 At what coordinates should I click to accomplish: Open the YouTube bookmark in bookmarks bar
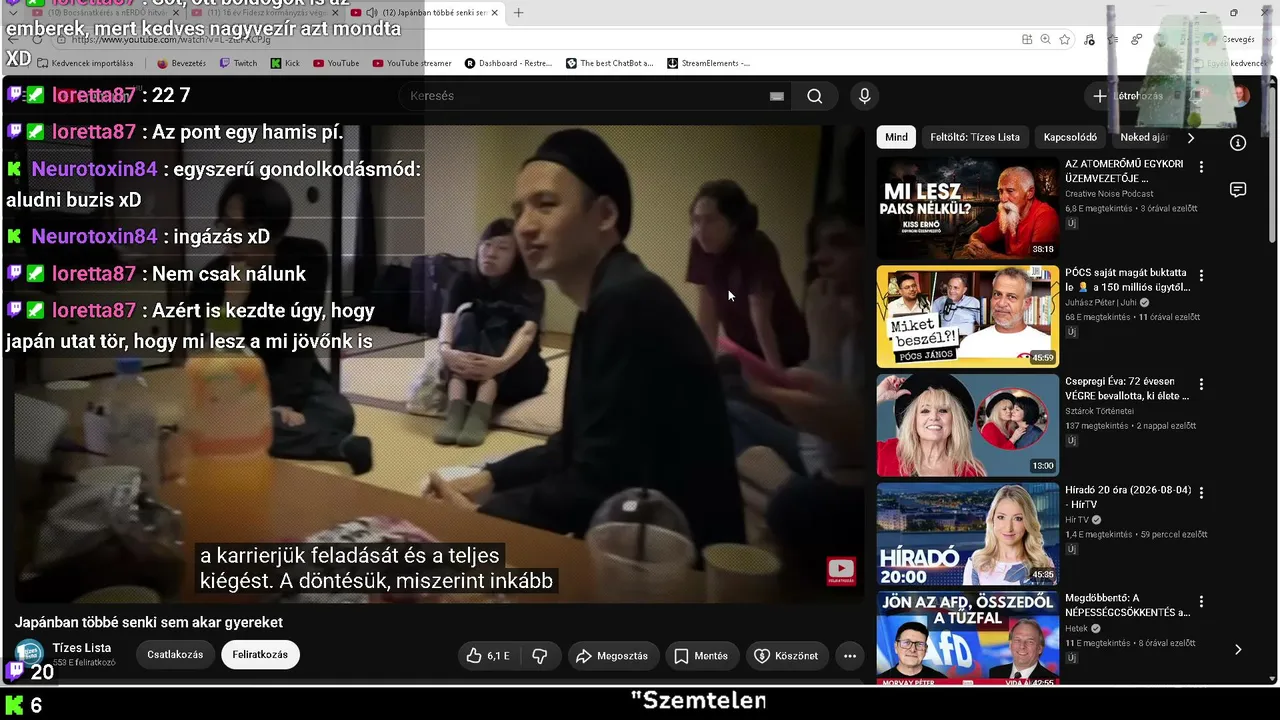[336, 63]
